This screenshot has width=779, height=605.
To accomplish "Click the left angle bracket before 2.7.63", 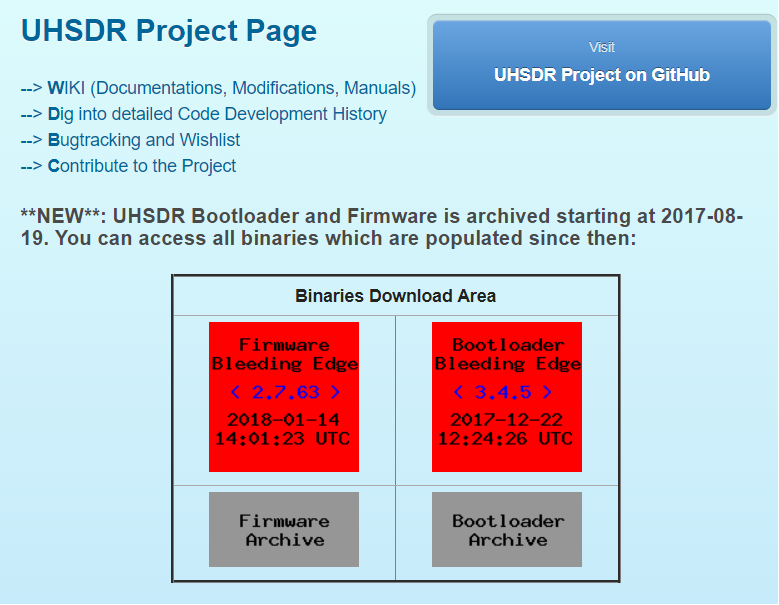I will 235,392.
